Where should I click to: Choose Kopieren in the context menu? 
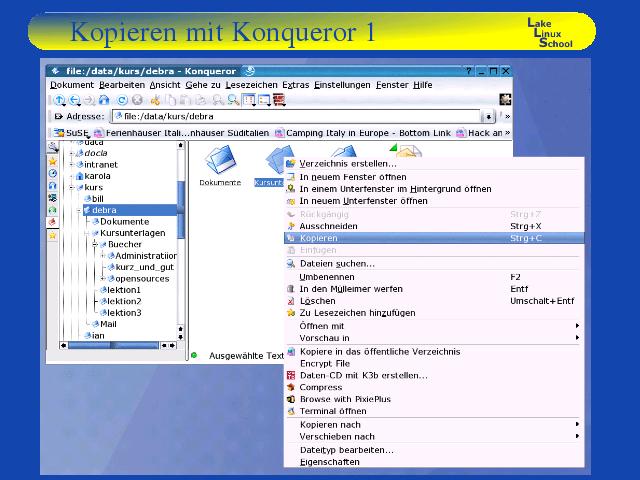(434, 238)
